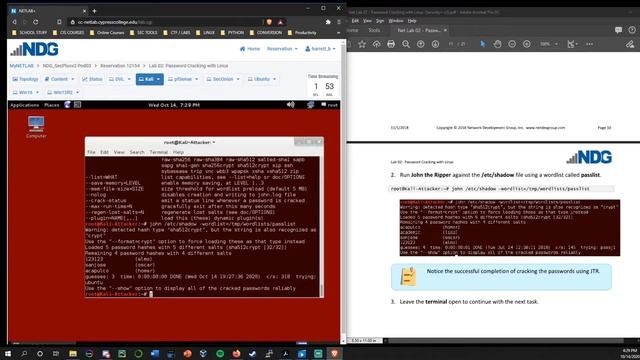
Task: Open the LINUX bookmarks folder
Action: point(205,33)
